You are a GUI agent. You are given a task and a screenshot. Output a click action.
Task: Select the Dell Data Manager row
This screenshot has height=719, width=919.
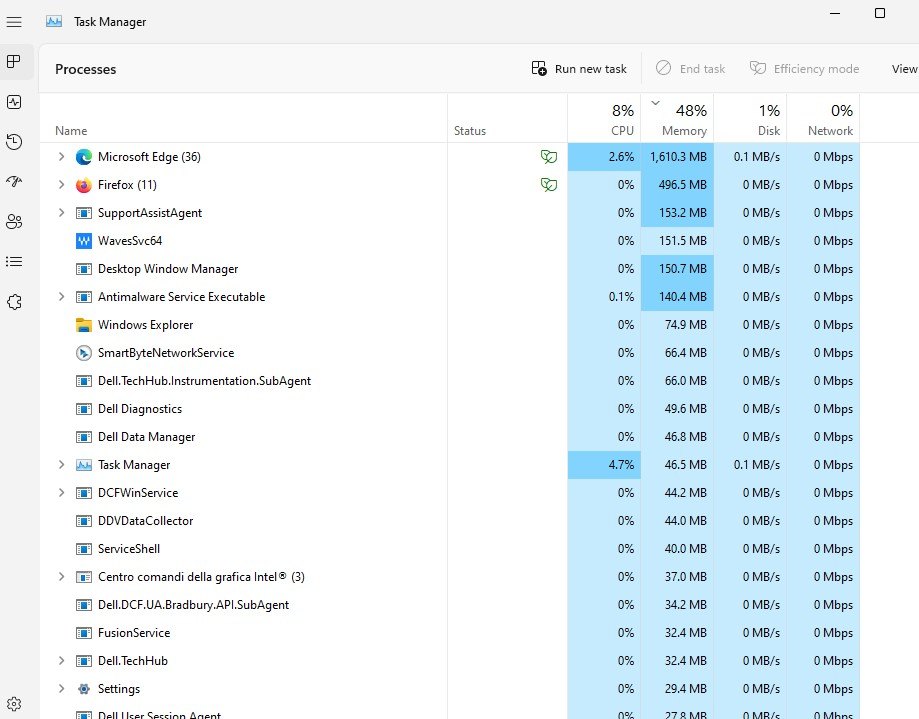click(450, 437)
